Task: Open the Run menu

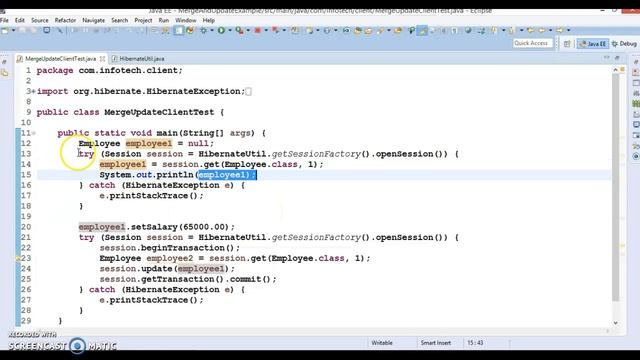Action: (x=164, y=20)
